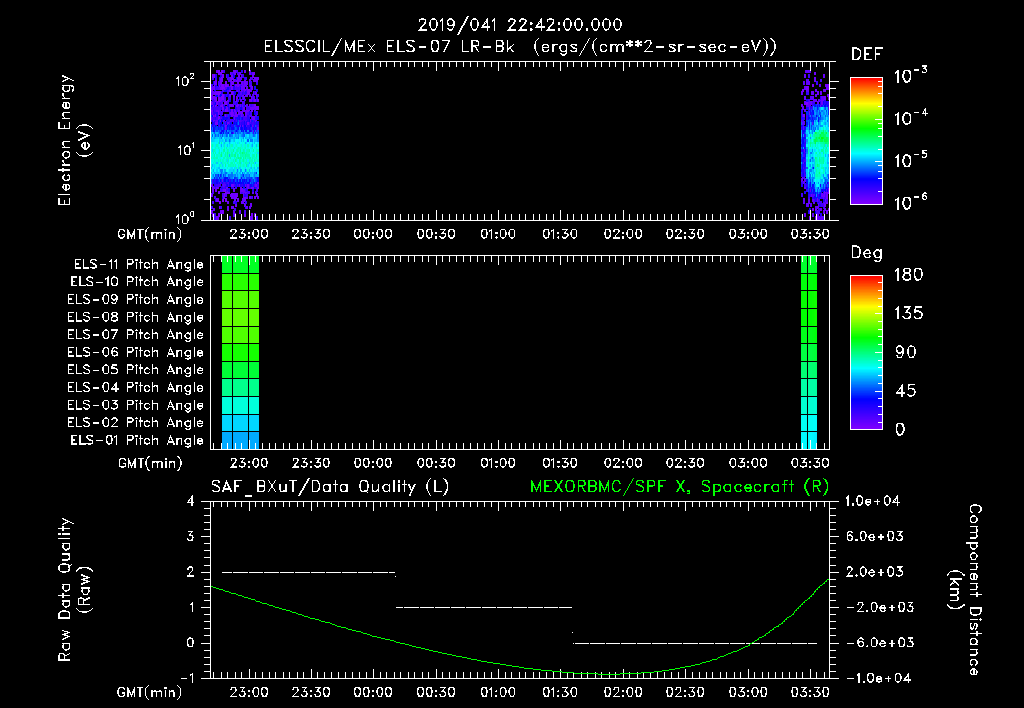Select the ELS-04 Pitch Angle row label
This screenshot has height=708, width=1024.
click(136, 387)
